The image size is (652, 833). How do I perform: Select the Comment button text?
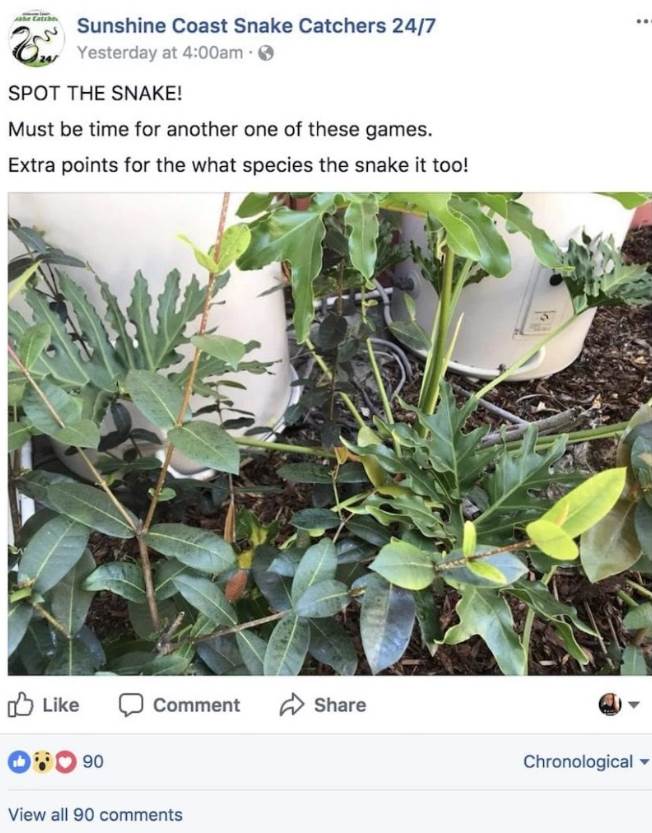point(197,706)
